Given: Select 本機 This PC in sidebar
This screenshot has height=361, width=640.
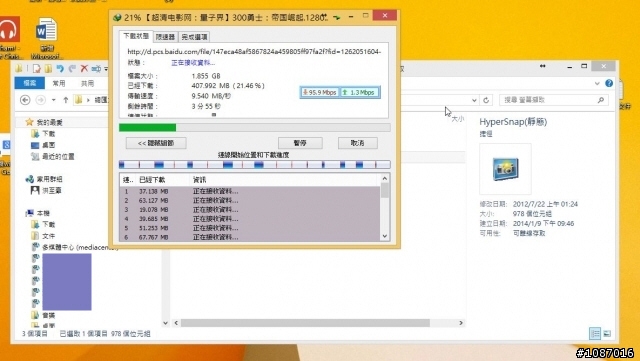Looking at the screenshot, I should [x=38, y=213].
